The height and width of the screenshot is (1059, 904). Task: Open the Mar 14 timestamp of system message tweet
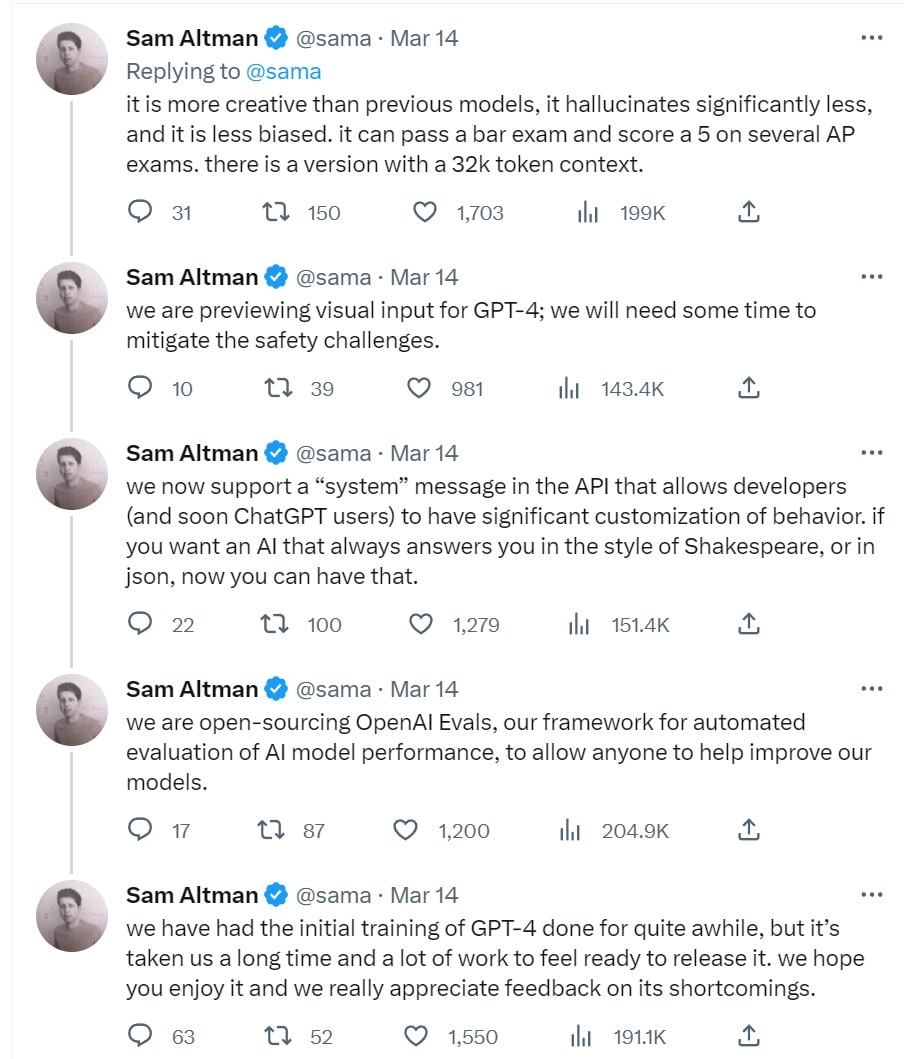point(424,453)
